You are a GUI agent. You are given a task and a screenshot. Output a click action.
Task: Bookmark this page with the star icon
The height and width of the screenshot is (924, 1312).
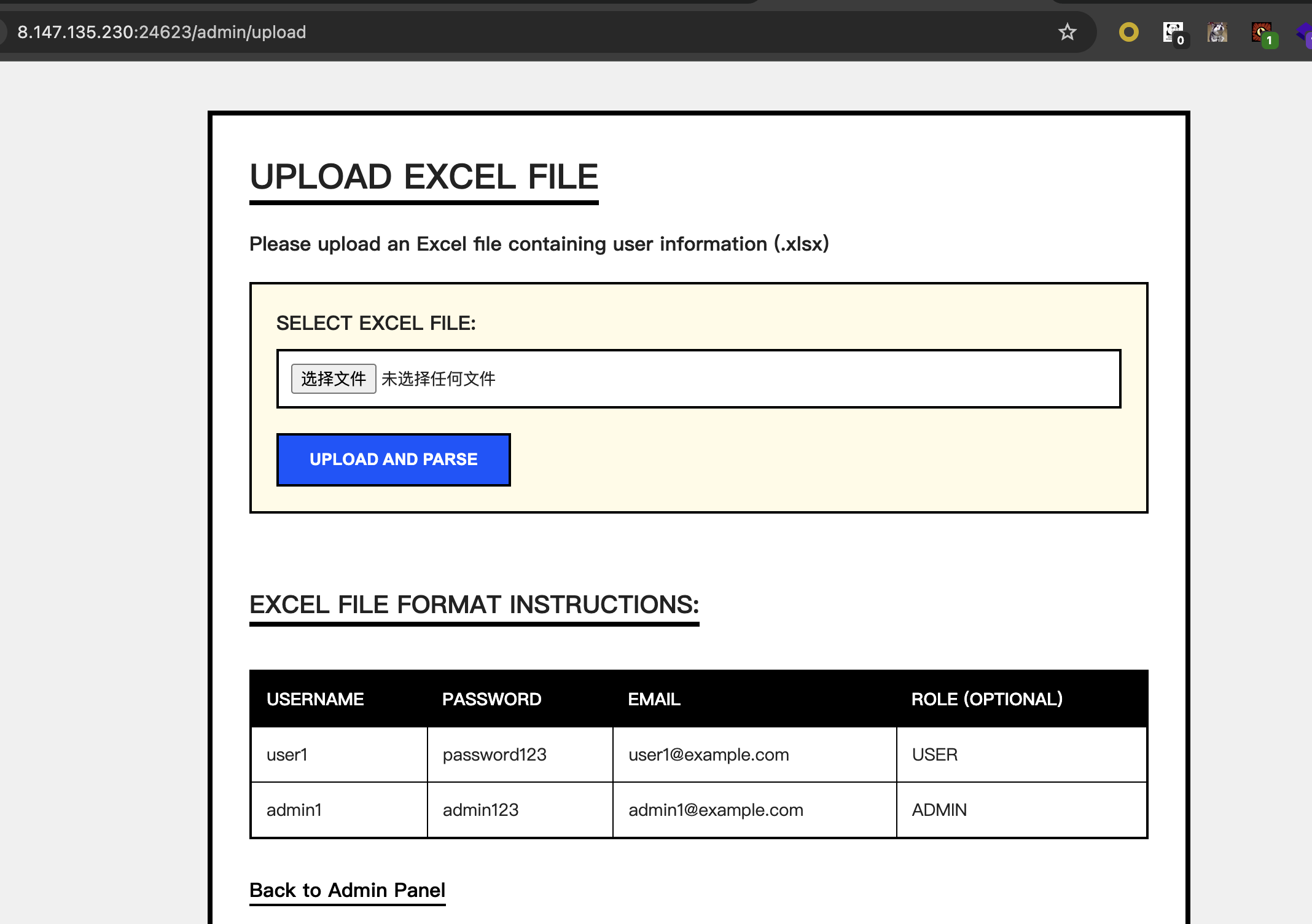pos(1067,32)
